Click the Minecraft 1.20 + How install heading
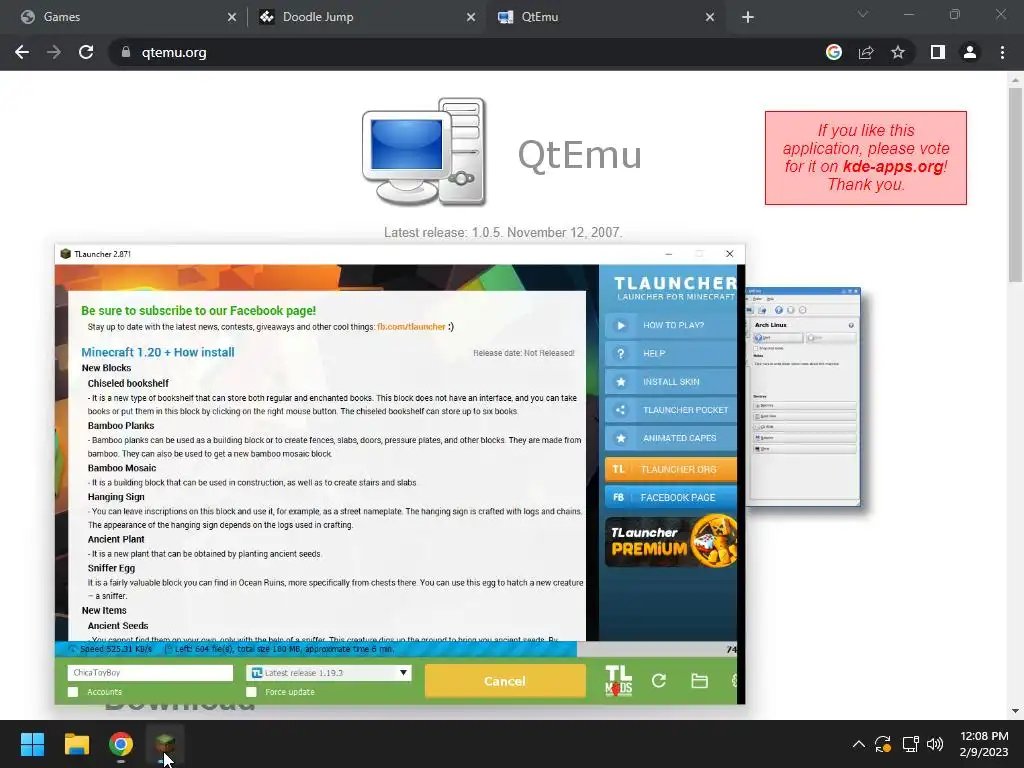1024x768 pixels. click(157, 352)
